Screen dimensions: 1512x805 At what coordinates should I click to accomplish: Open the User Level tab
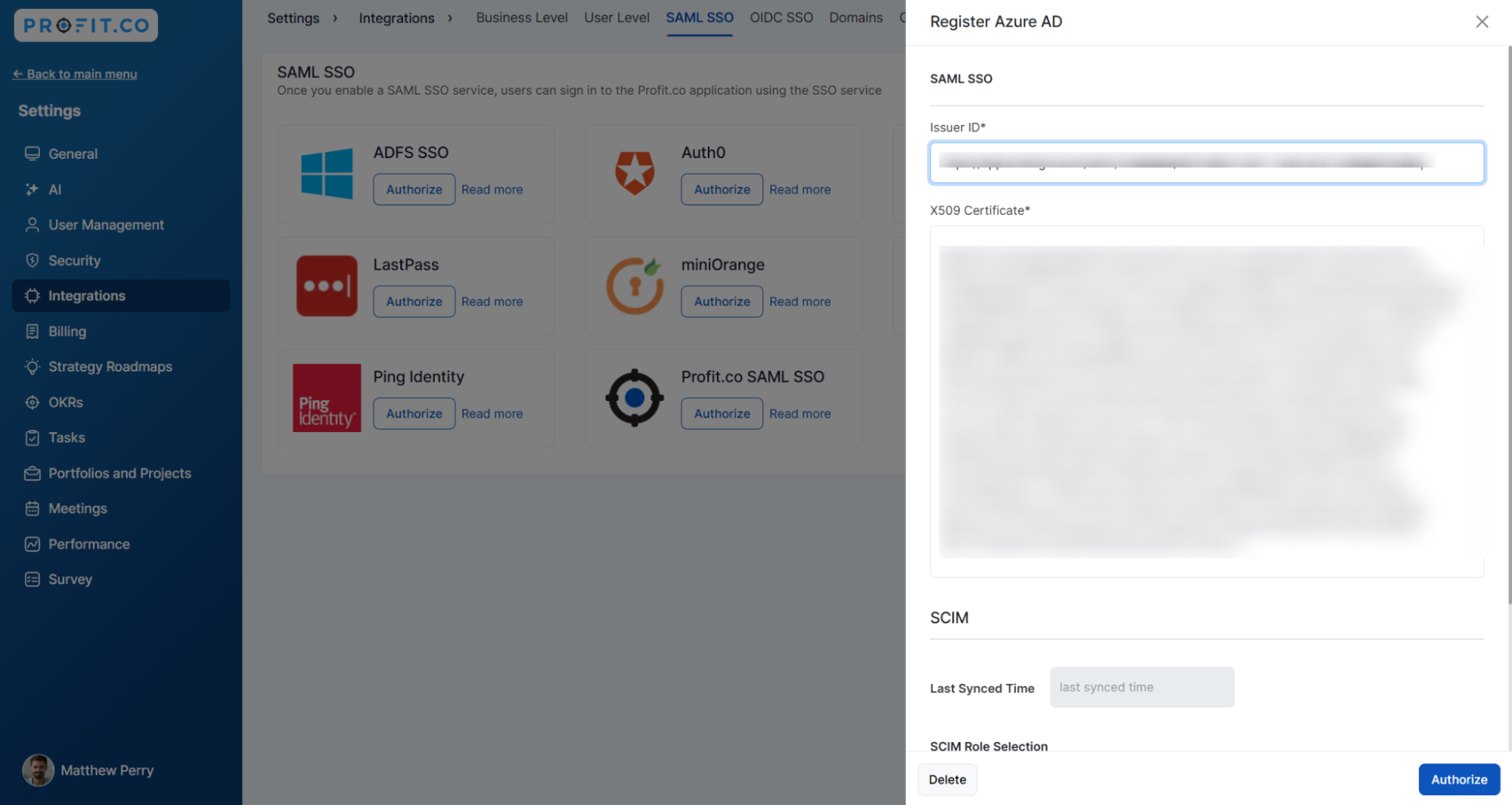pos(616,17)
